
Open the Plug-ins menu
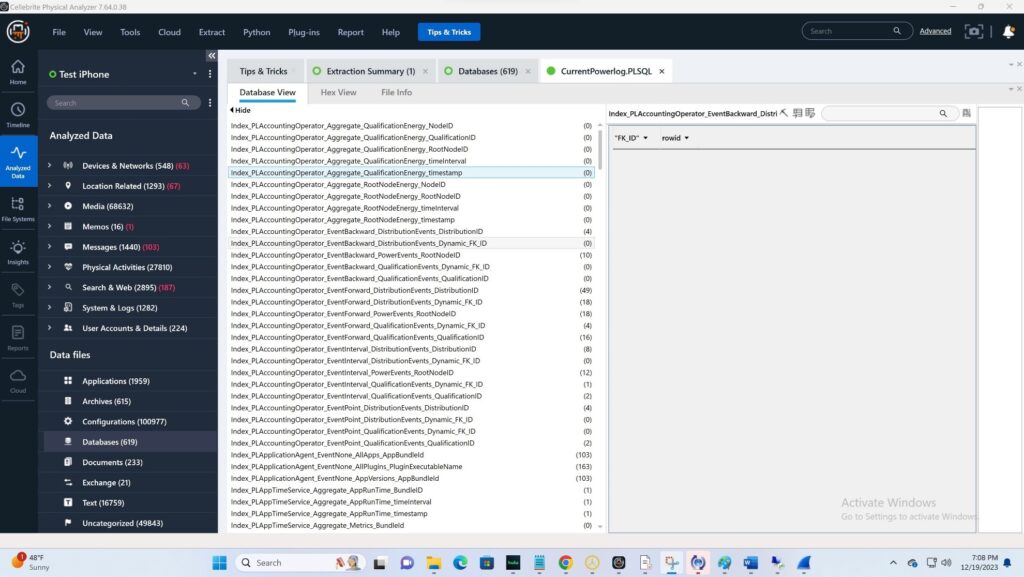point(304,32)
